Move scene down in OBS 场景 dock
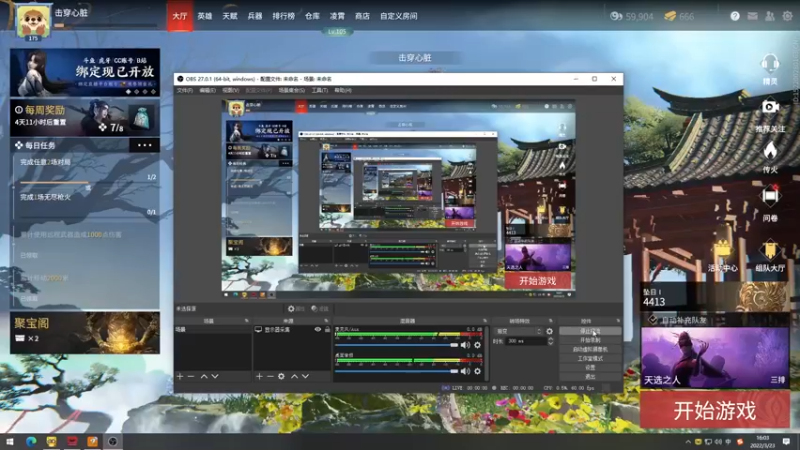This screenshot has width=800, height=450. 215,377
